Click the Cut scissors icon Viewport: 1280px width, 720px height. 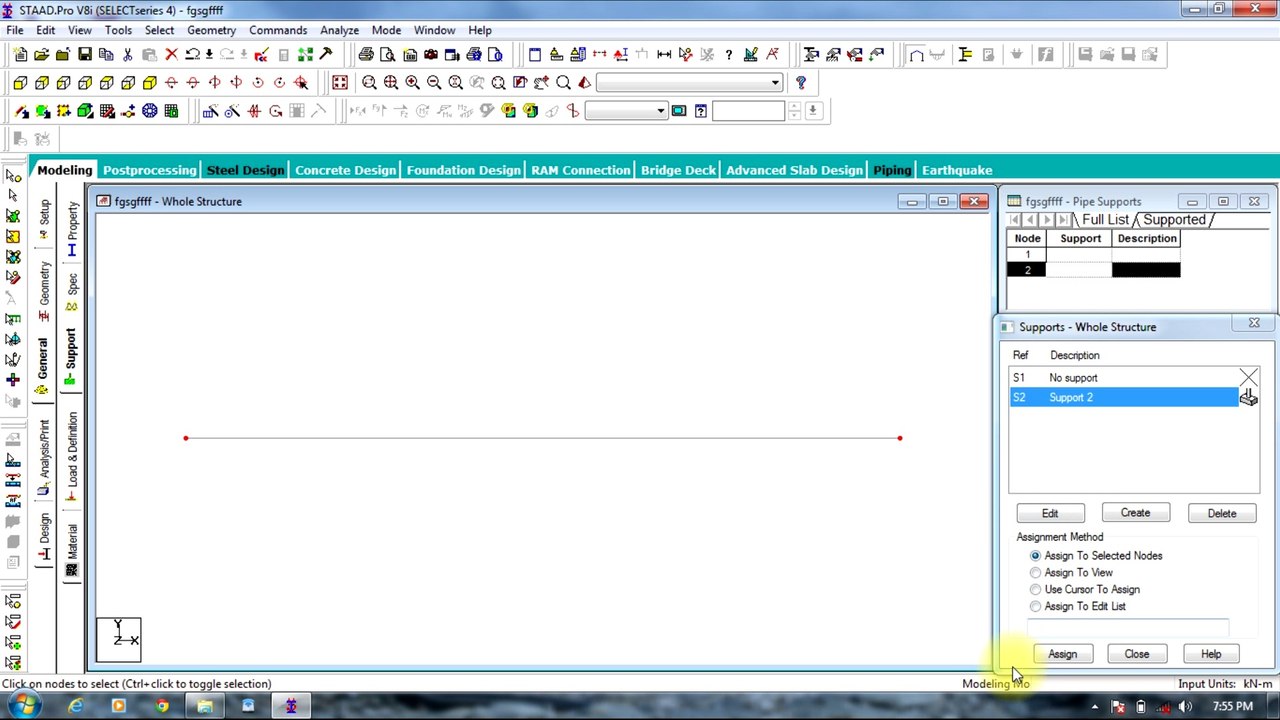[128, 55]
